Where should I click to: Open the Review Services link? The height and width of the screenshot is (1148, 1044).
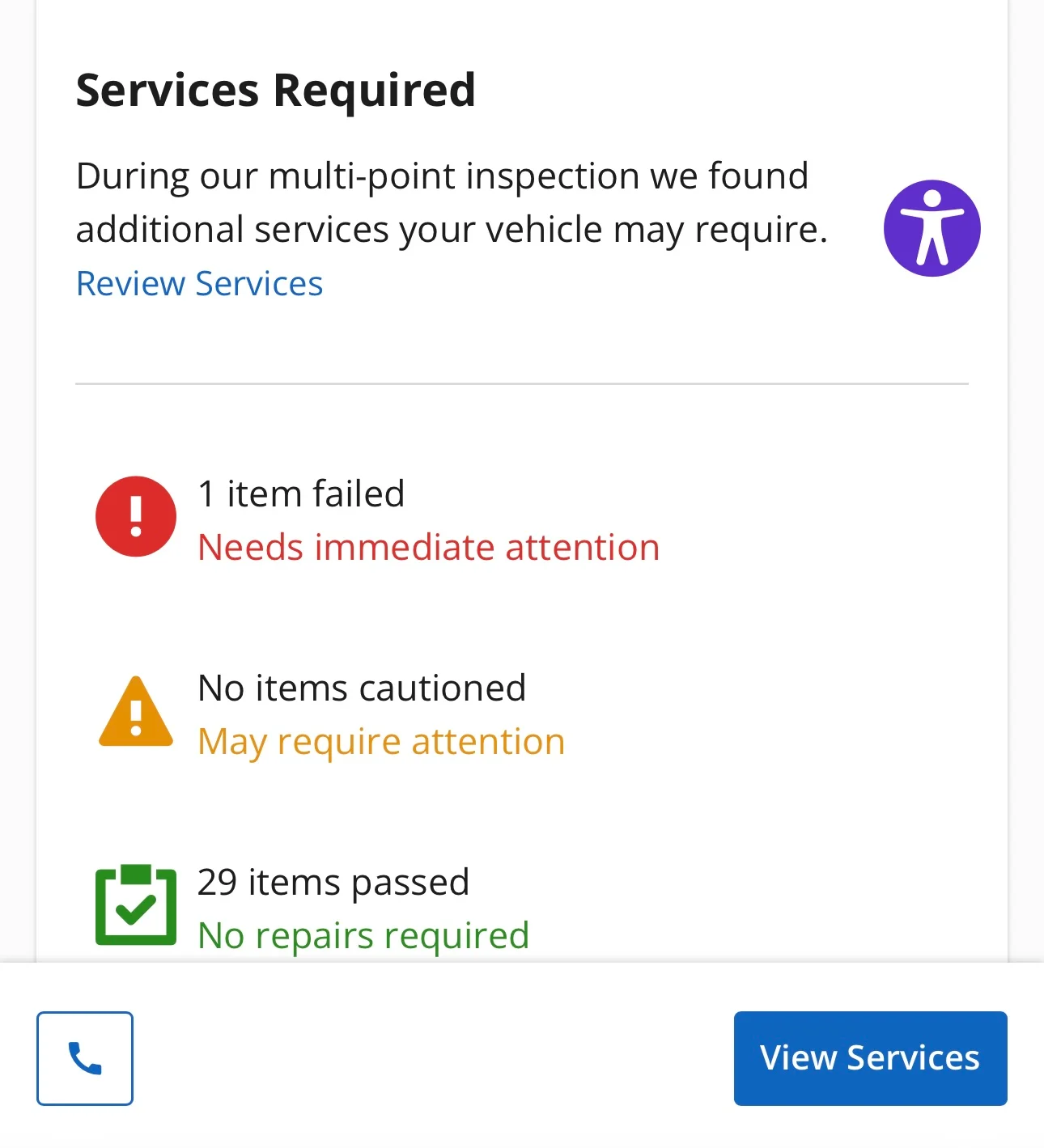199,284
